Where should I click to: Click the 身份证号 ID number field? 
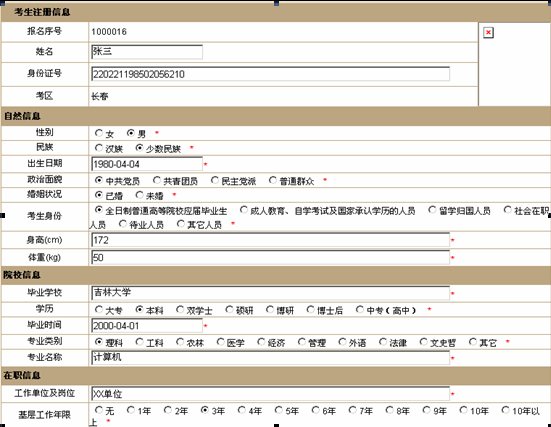[x=270, y=74]
